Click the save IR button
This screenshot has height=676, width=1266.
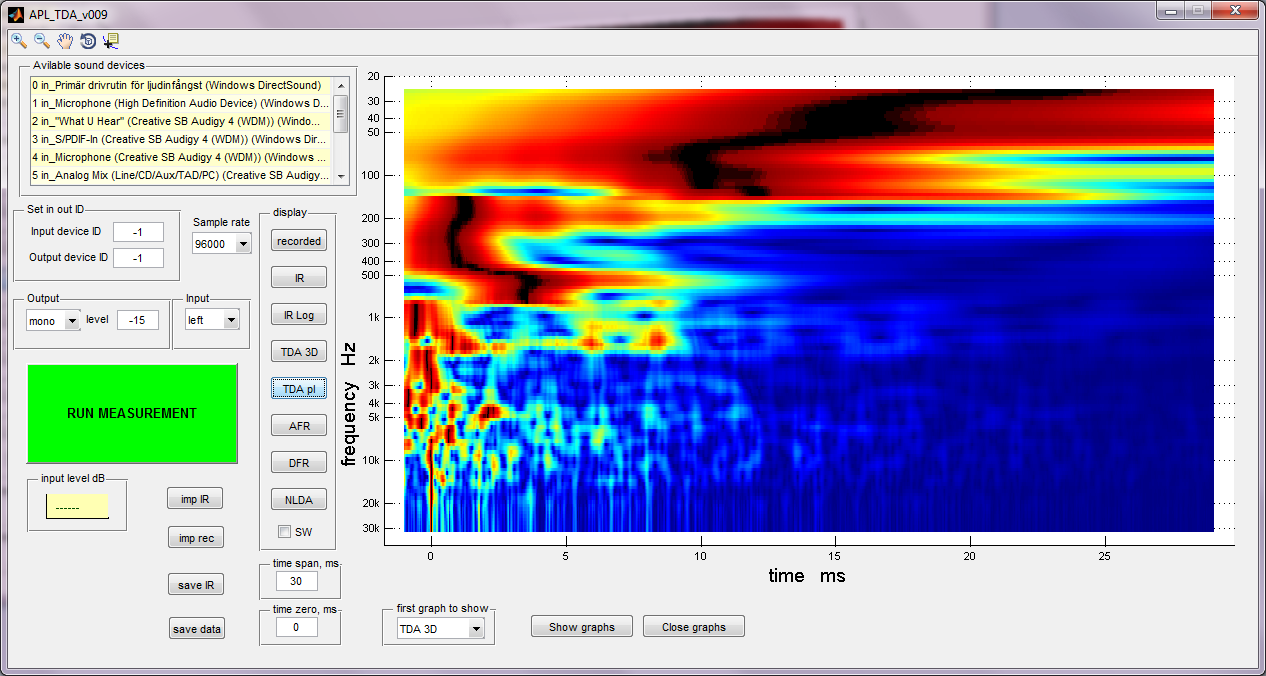click(x=195, y=585)
